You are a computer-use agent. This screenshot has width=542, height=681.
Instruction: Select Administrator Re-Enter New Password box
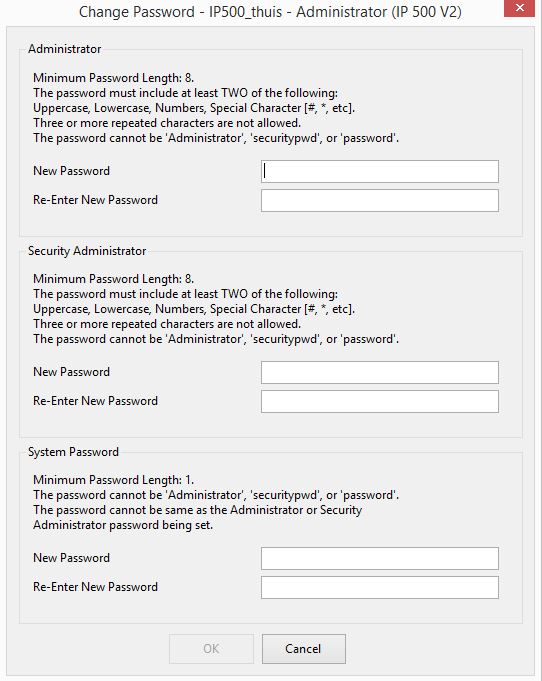click(380, 201)
